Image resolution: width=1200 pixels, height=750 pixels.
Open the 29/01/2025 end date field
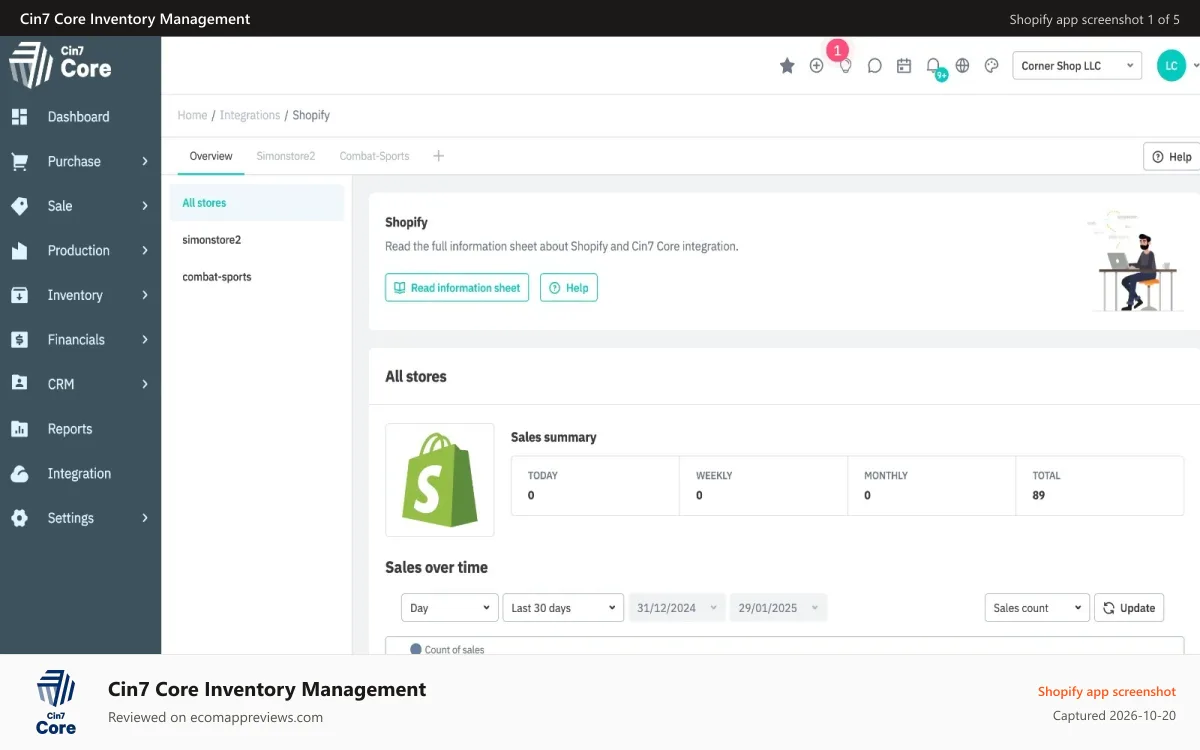[778, 608]
